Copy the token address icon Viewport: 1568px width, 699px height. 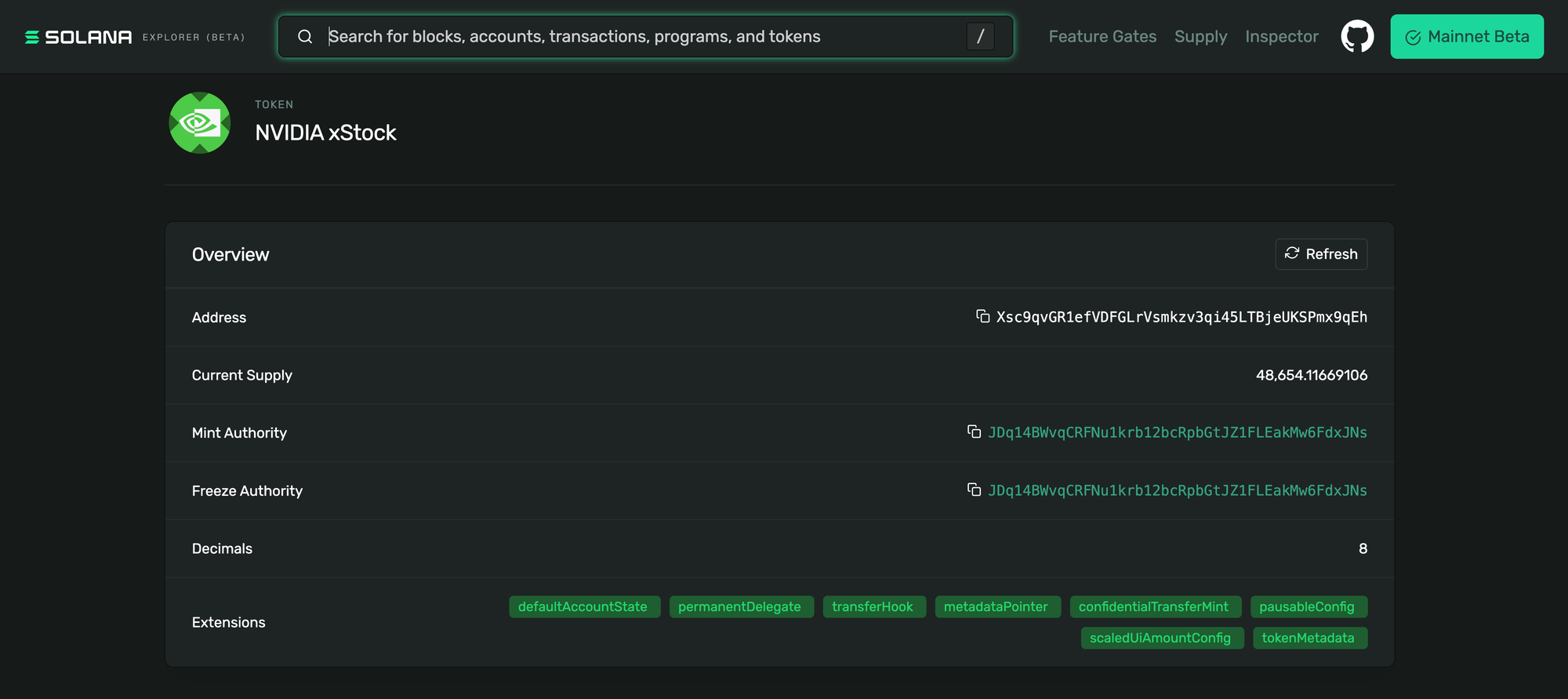(982, 316)
